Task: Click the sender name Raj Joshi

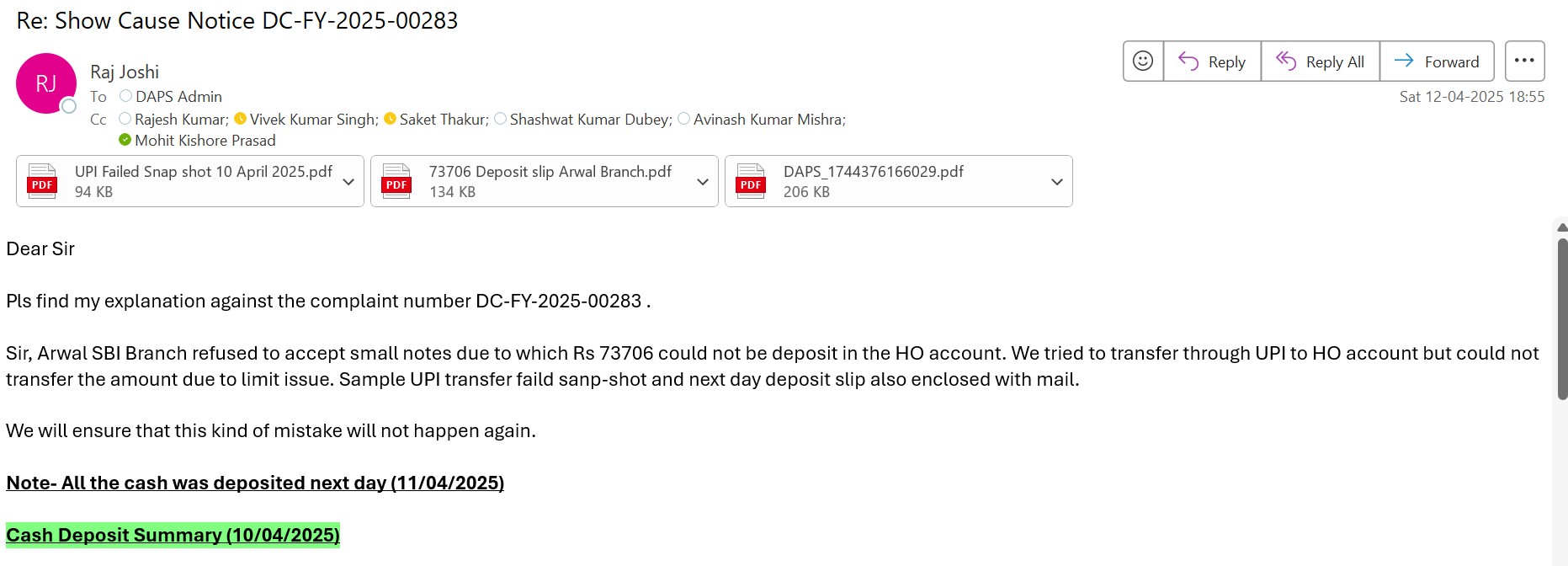Action: click(x=125, y=72)
